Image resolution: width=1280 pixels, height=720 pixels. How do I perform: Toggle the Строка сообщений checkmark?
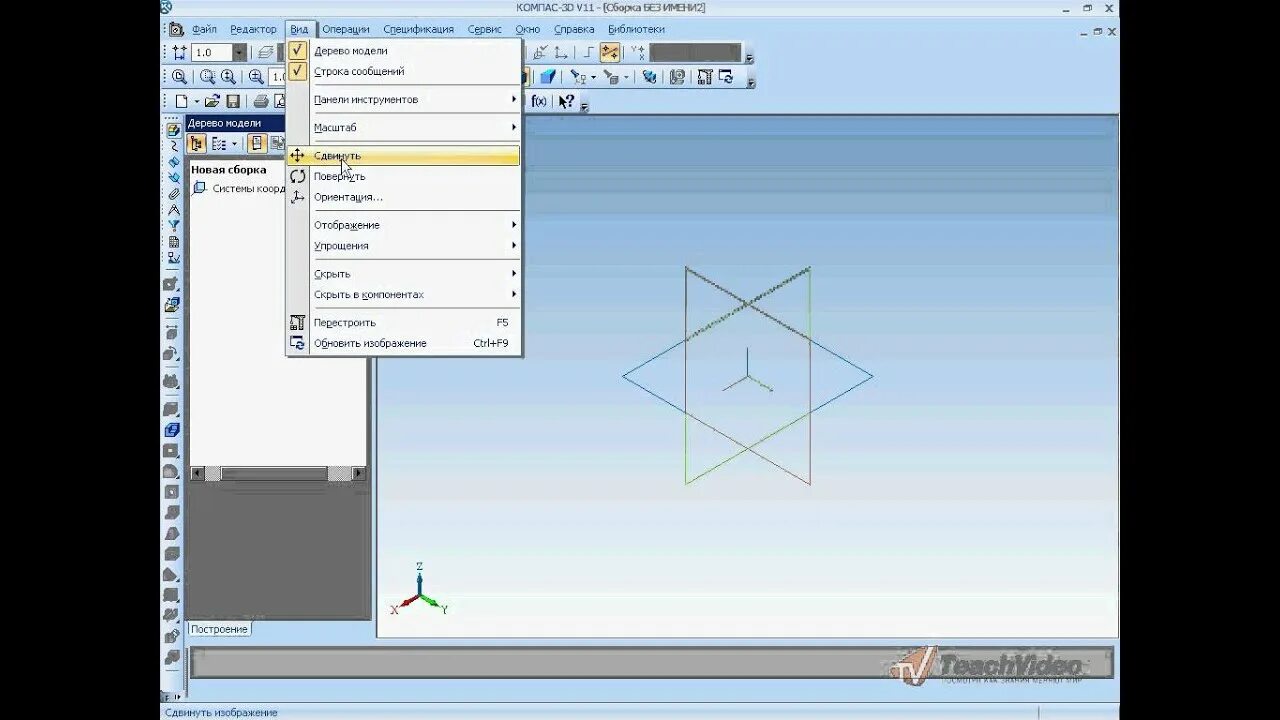tap(297, 71)
